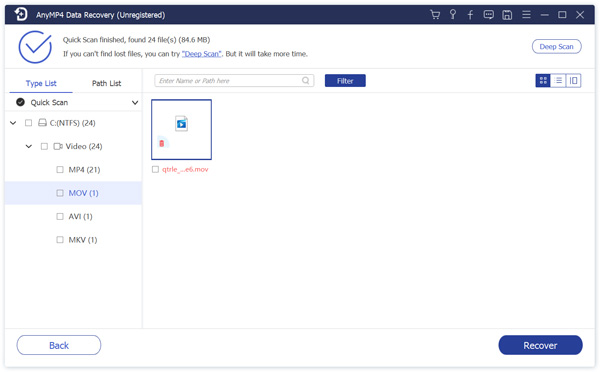Click the Deep Scan button
This screenshot has height=372, width=600.
pyautogui.click(x=556, y=46)
